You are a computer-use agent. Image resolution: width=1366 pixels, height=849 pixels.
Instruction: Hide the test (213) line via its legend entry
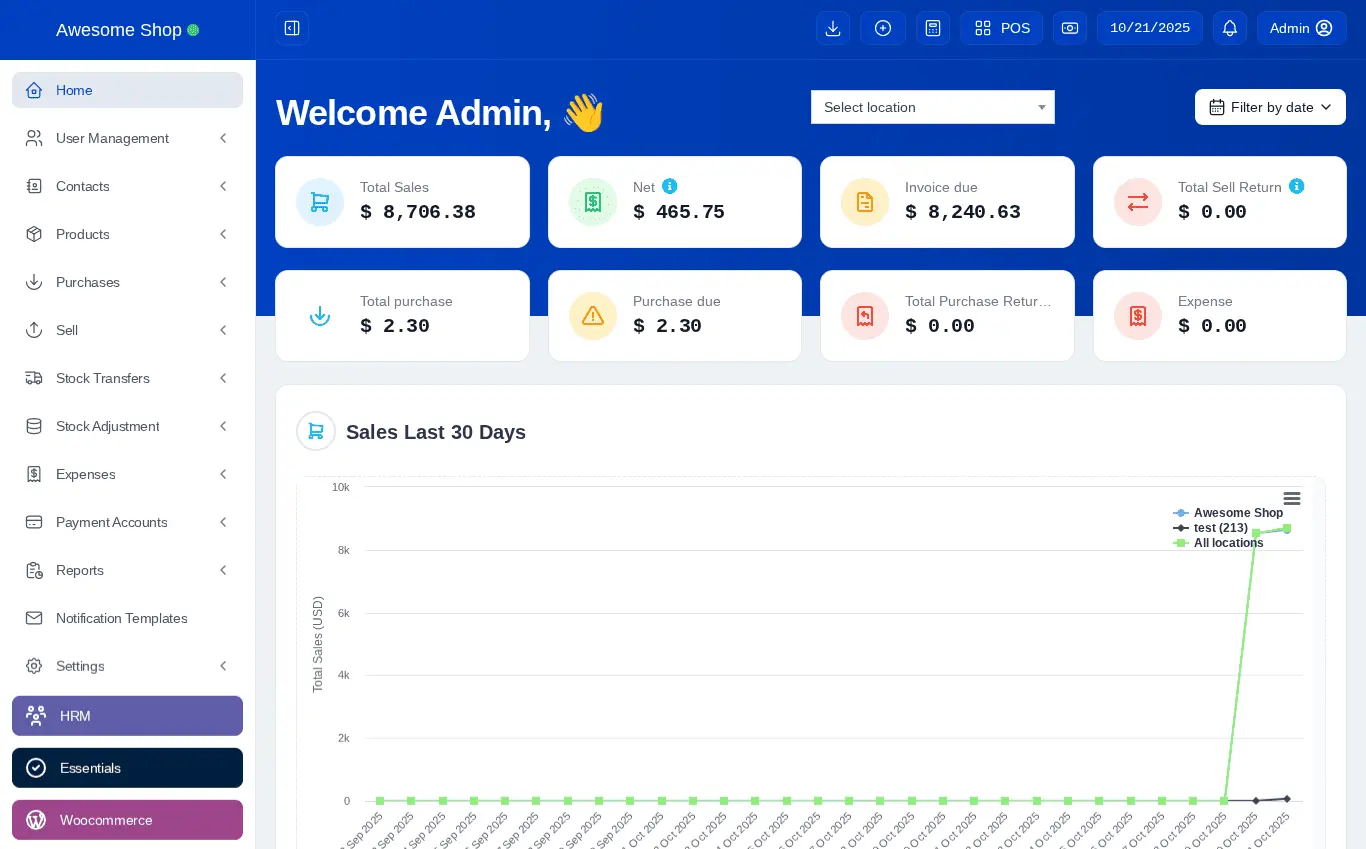point(1221,528)
